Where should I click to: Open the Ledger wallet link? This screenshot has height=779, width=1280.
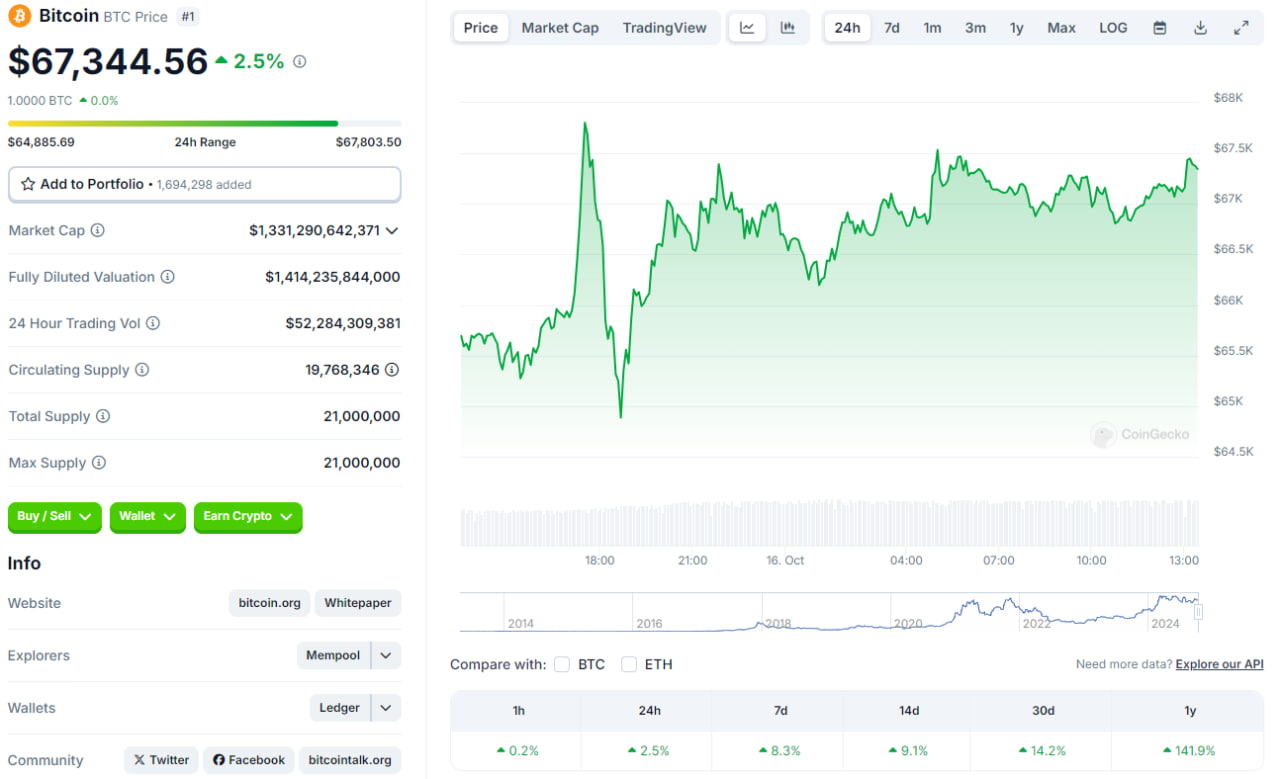339,708
